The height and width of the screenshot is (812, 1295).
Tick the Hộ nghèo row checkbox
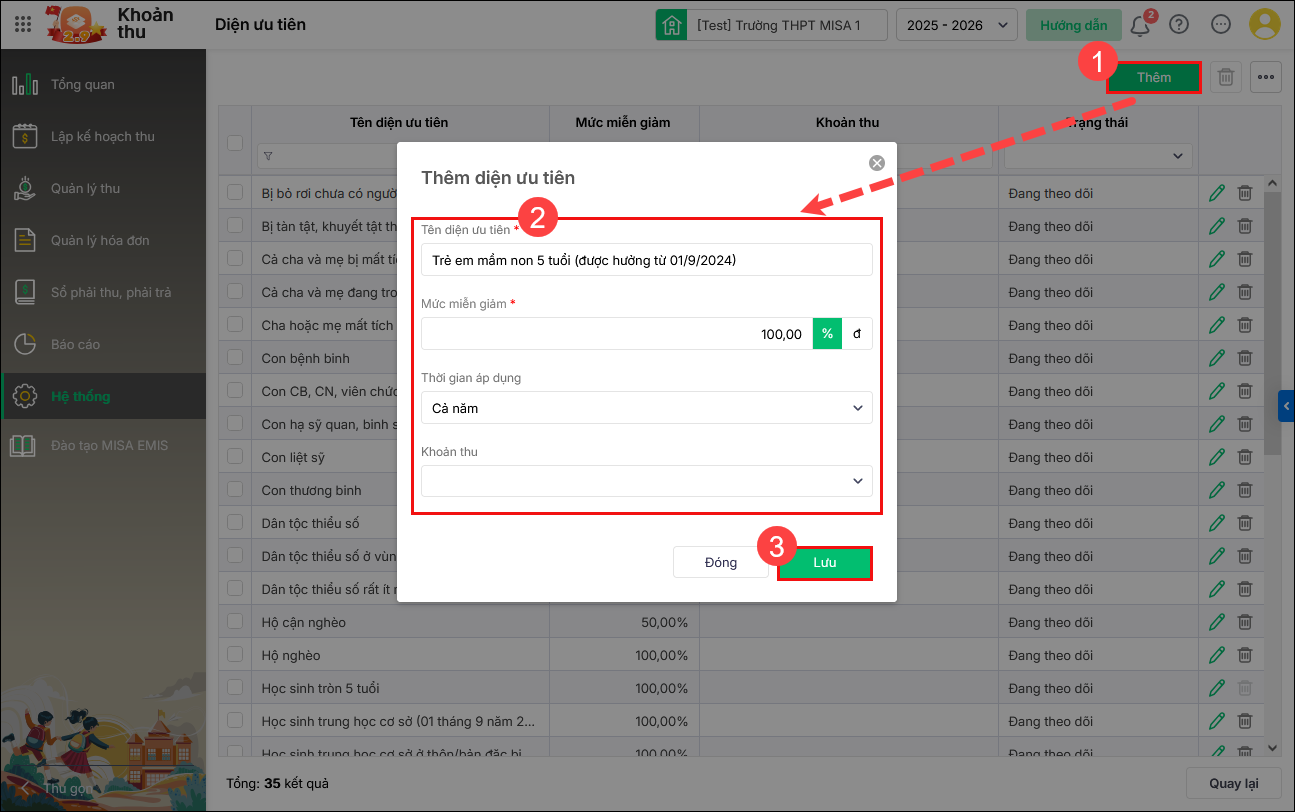(235, 656)
